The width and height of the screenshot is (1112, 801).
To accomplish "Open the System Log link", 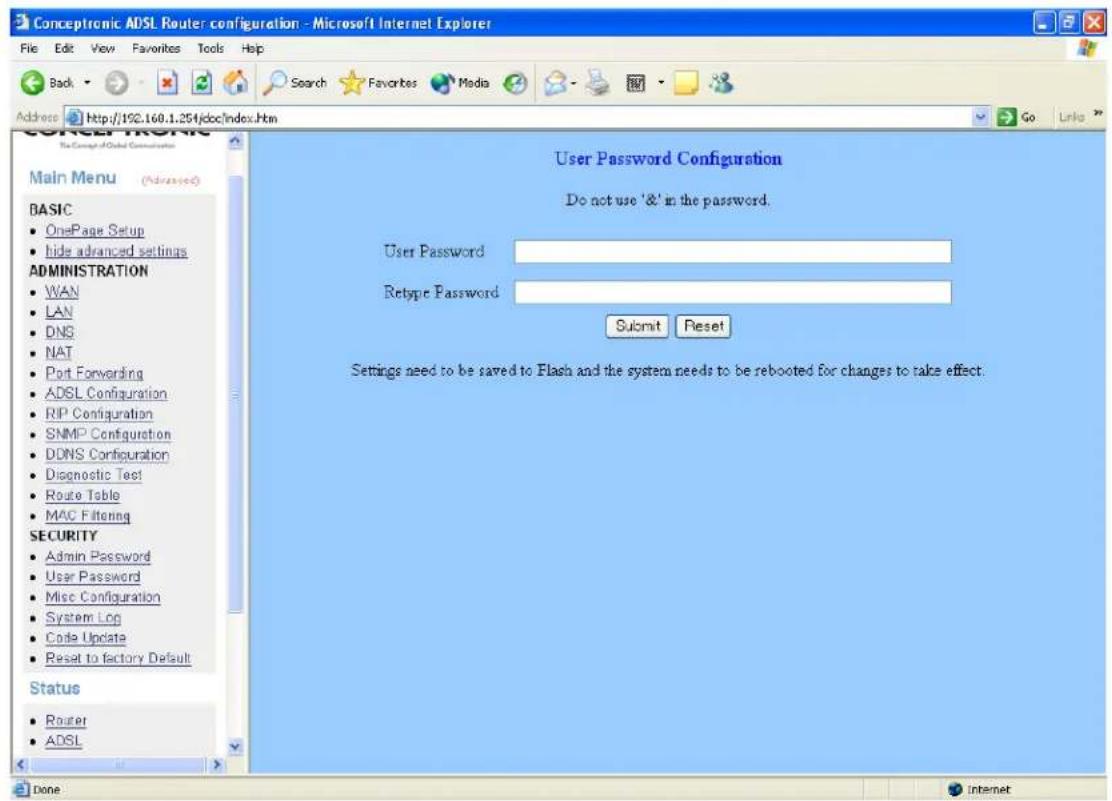I will point(83,618).
